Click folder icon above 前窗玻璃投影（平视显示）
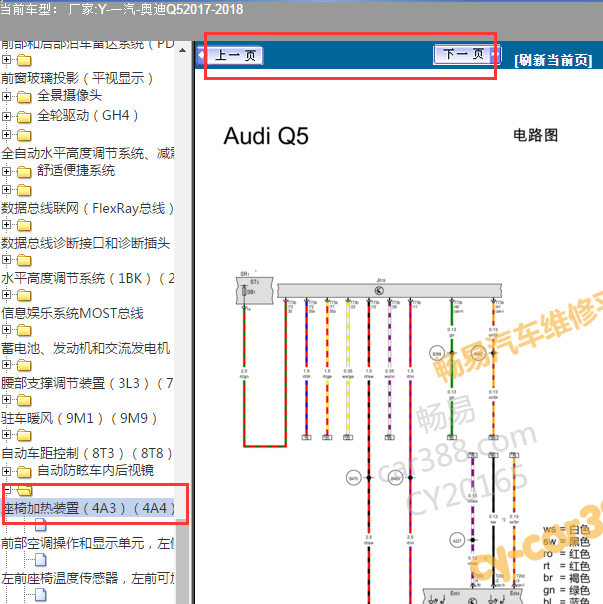 coord(24,60)
